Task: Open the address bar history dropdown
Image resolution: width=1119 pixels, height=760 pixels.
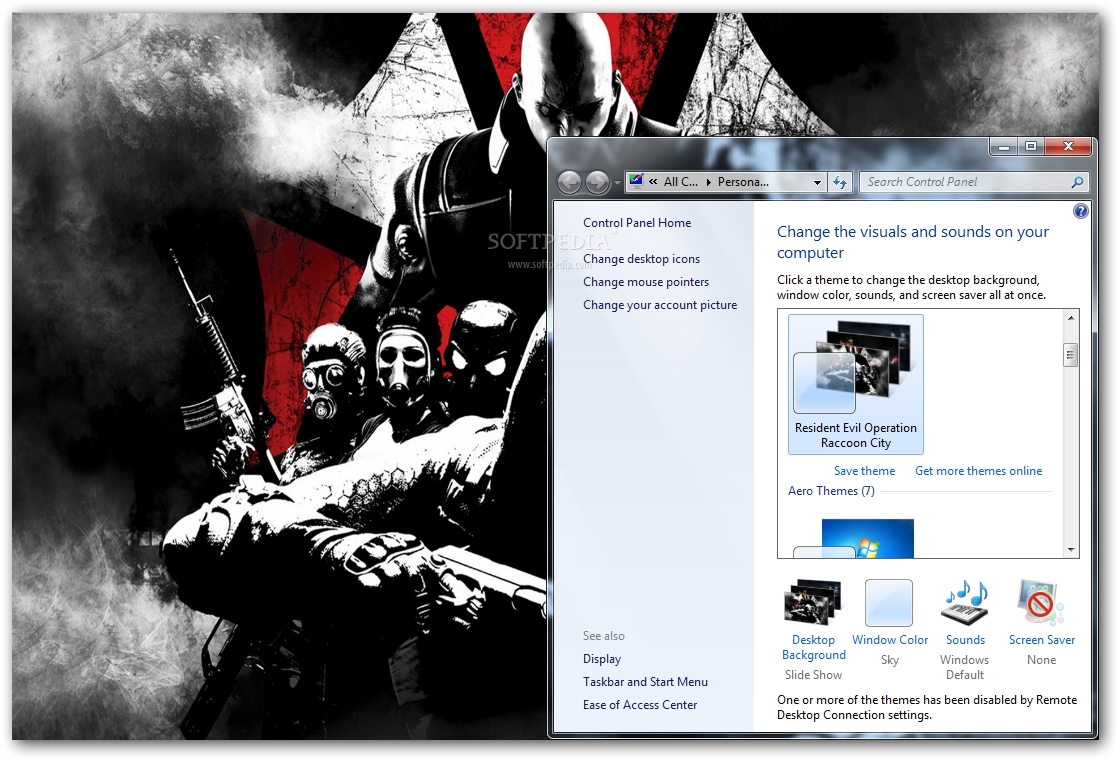Action: (x=817, y=183)
